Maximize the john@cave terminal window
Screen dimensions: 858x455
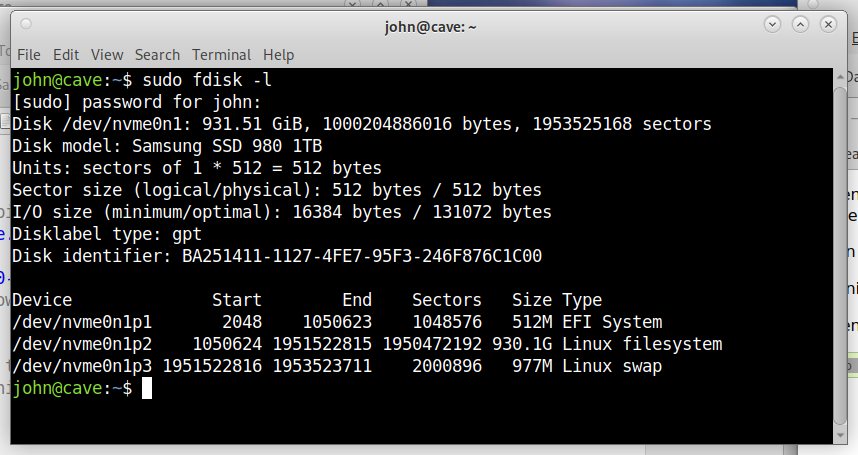coord(800,25)
